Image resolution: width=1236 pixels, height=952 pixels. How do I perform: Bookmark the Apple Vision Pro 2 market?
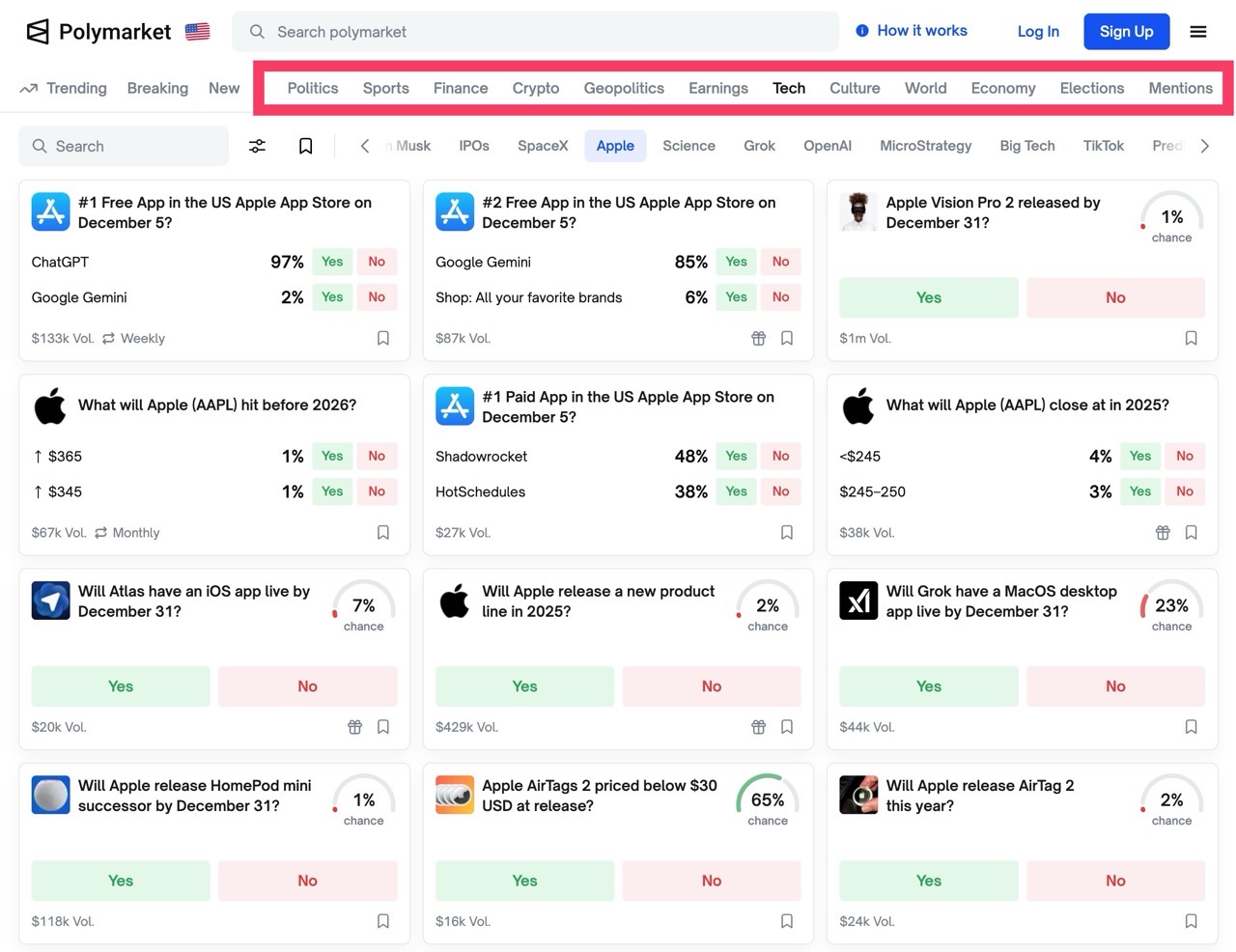pos(1191,338)
